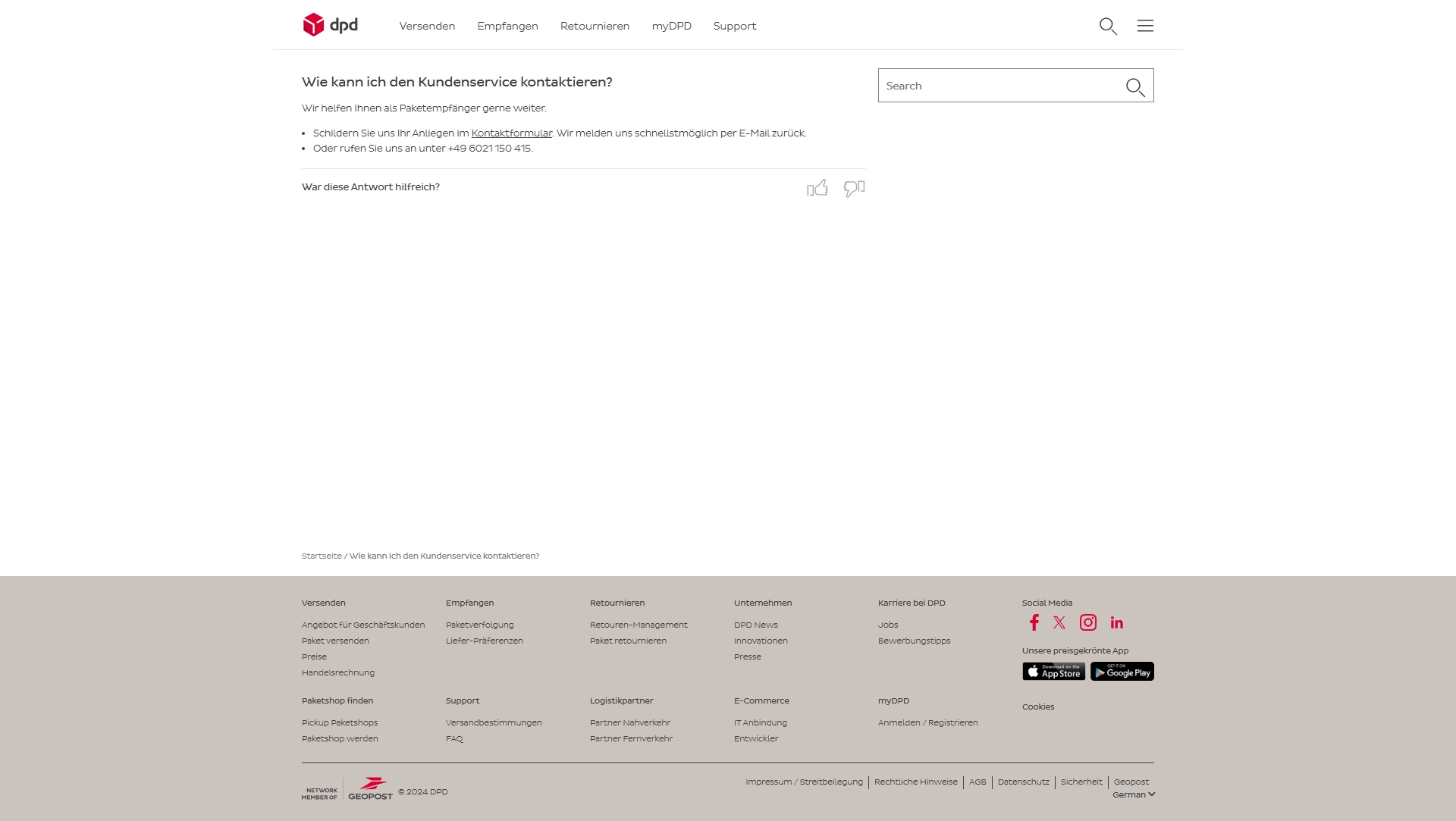Open Geopost footer text link
The height and width of the screenshot is (821, 1456).
coord(1131,782)
